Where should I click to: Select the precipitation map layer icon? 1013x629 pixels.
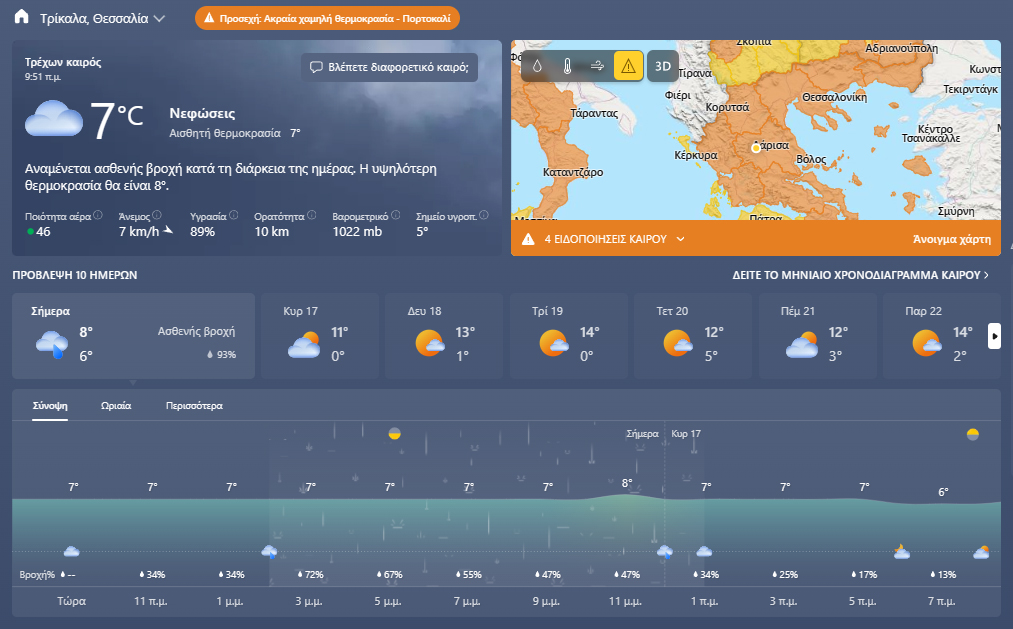coord(537,66)
